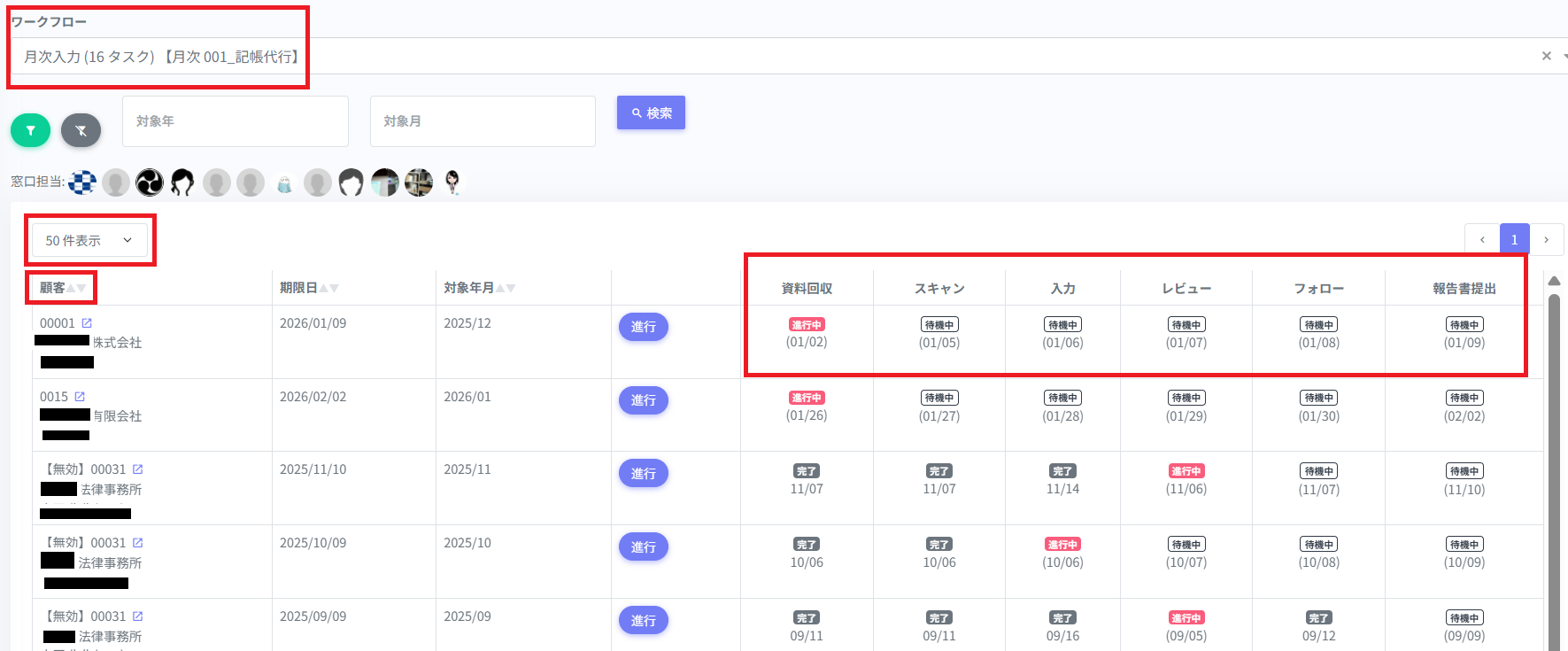Open the 対象年 year selector
Screen dimensions: 1568x651
point(235,121)
